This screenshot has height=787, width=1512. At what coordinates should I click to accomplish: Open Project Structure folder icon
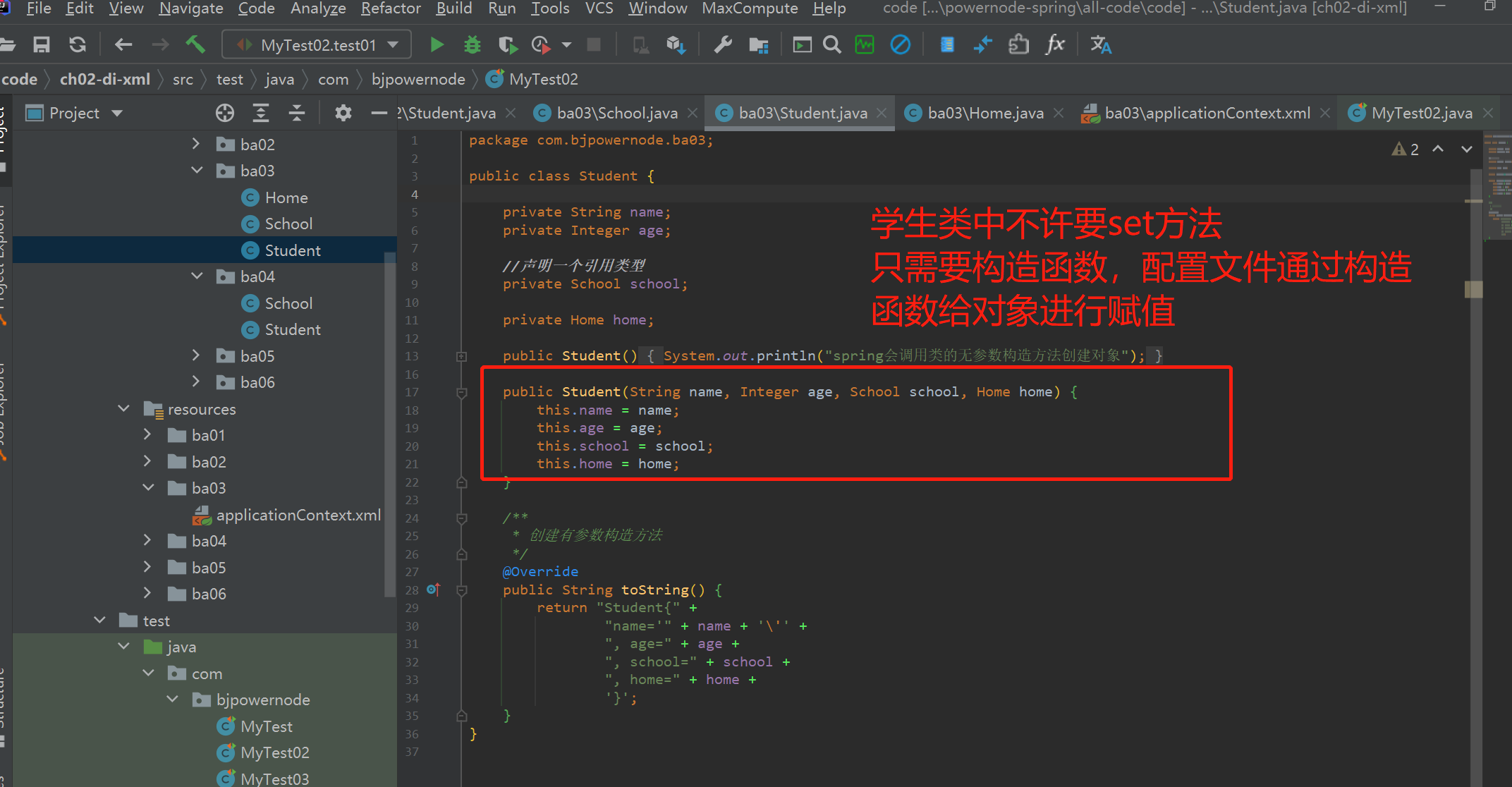tap(759, 45)
